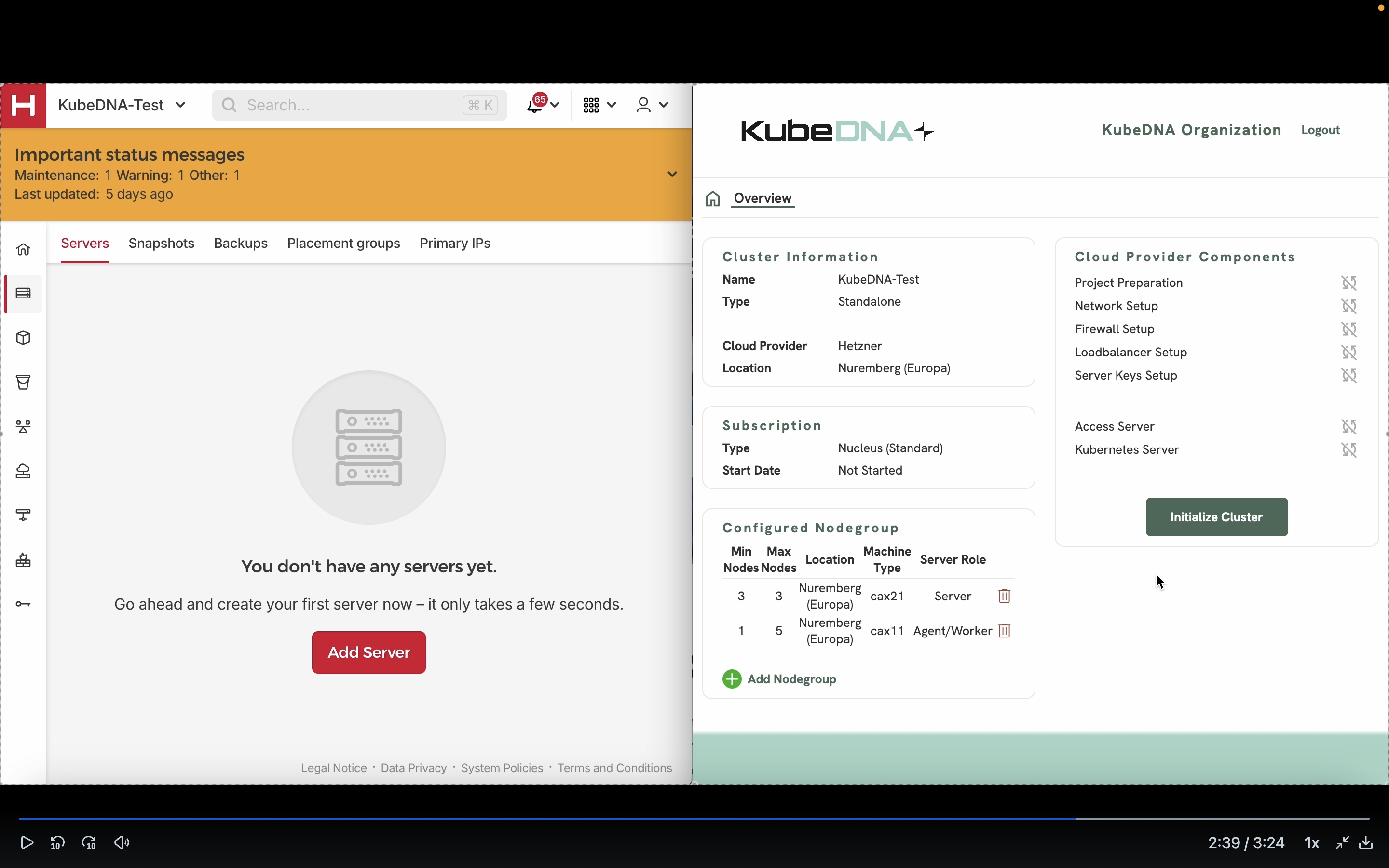This screenshot has height=868, width=1389.
Task: Delete the cax21 Server nodegroup row
Action: 1004,596
